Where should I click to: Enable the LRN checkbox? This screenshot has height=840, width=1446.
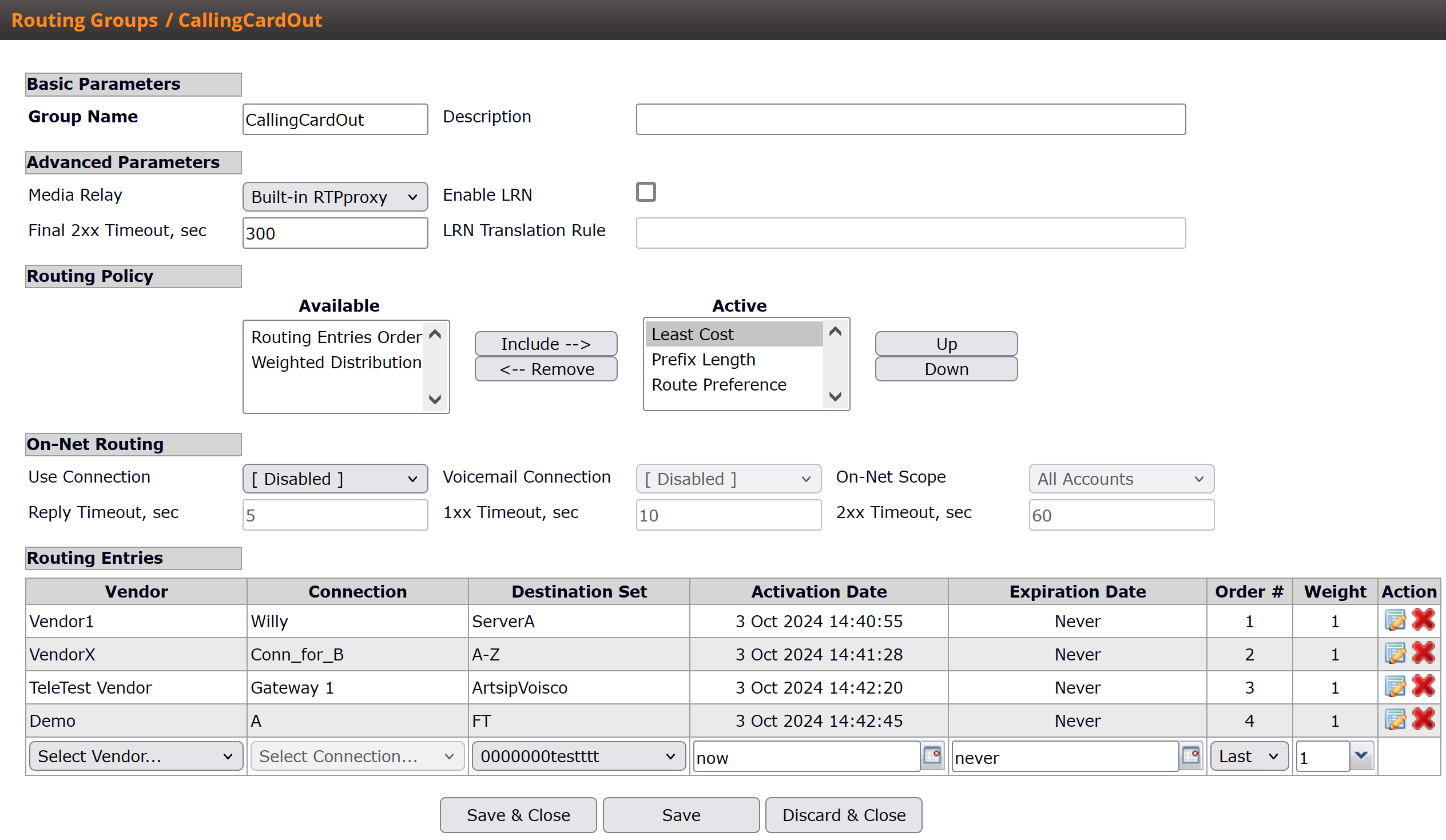646,192
